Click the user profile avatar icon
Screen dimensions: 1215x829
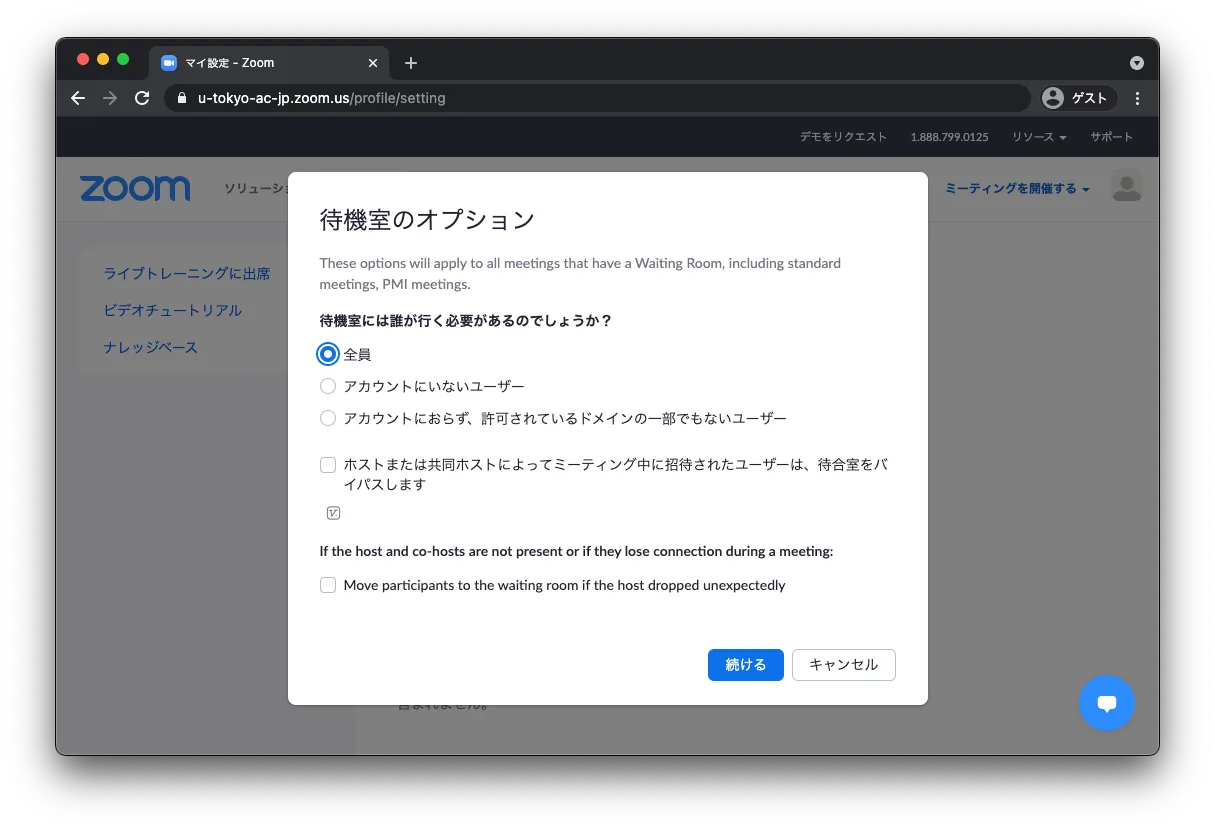[x=1126, y=187]
